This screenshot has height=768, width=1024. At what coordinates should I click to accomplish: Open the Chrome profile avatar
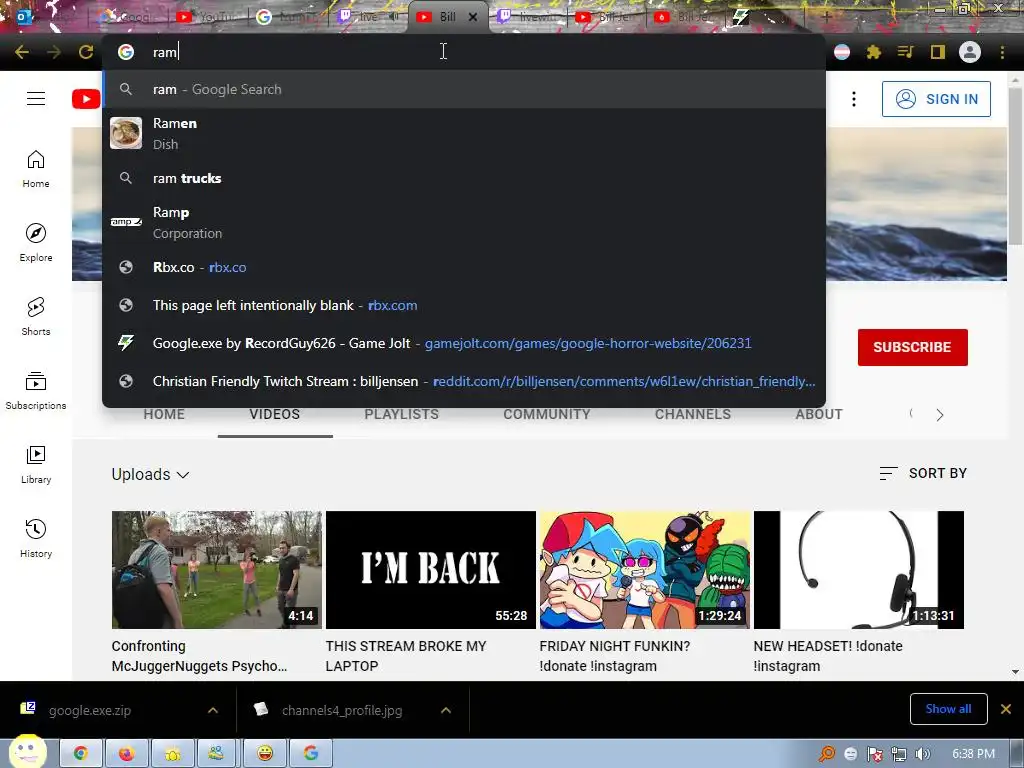(970, 52)
